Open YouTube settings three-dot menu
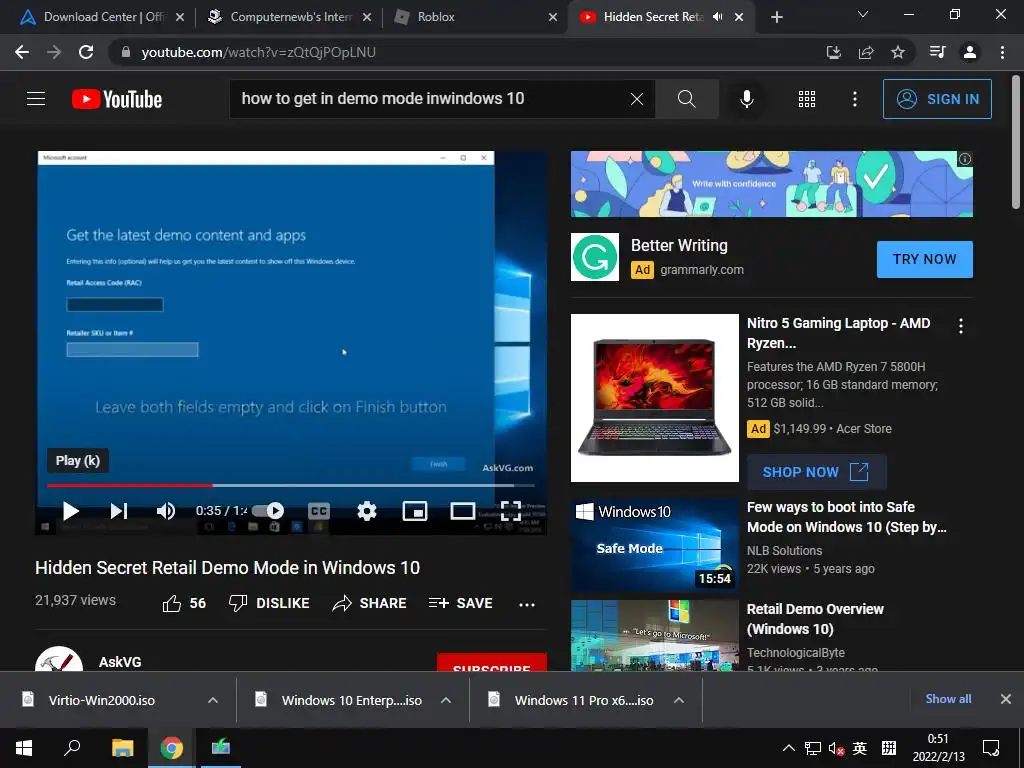1024x768 pixels. [x=855, y=99]
